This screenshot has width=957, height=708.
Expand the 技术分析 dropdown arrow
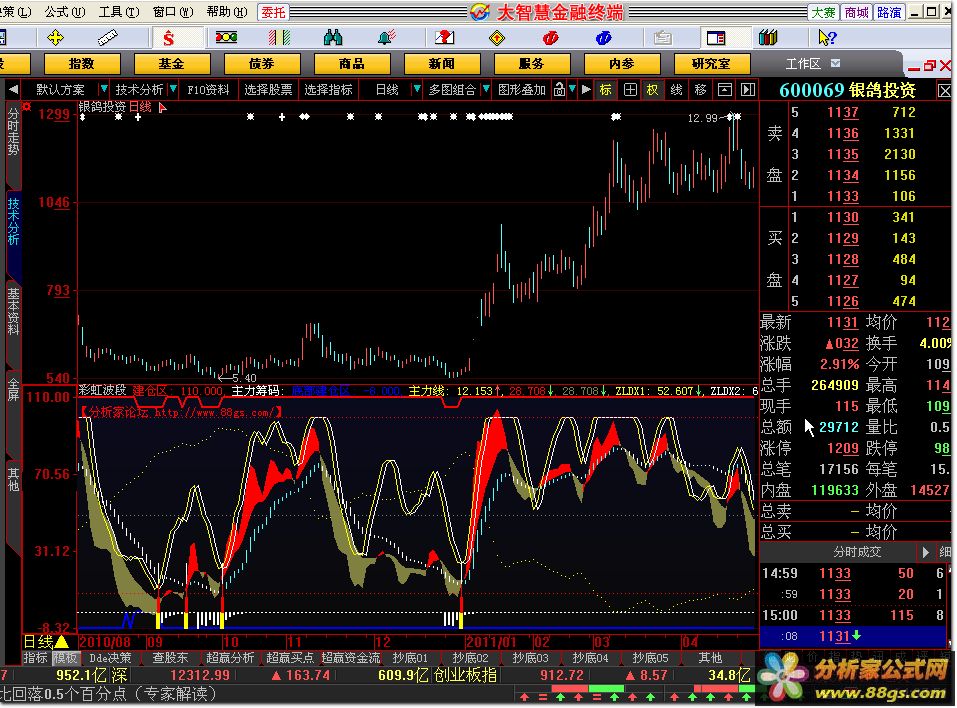(x=173, y=90)
